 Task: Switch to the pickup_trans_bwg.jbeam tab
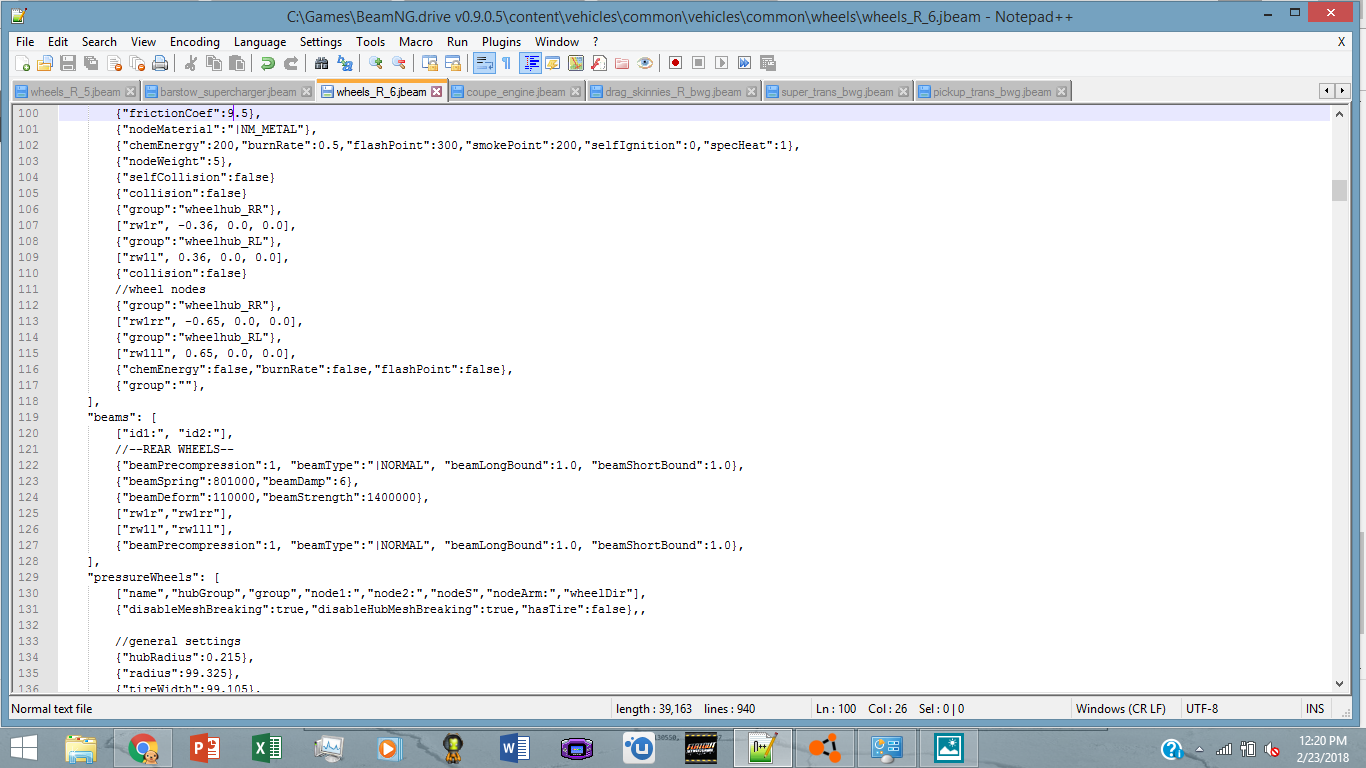[x=992, y=92]
